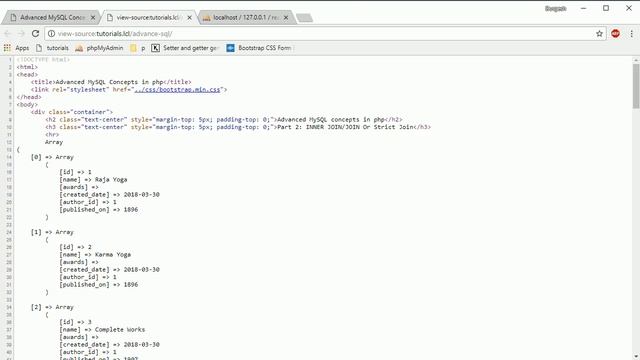Screen dimensions: 640x360
Task: Open the site info icon in the address bar
Action: pos(51,33)
